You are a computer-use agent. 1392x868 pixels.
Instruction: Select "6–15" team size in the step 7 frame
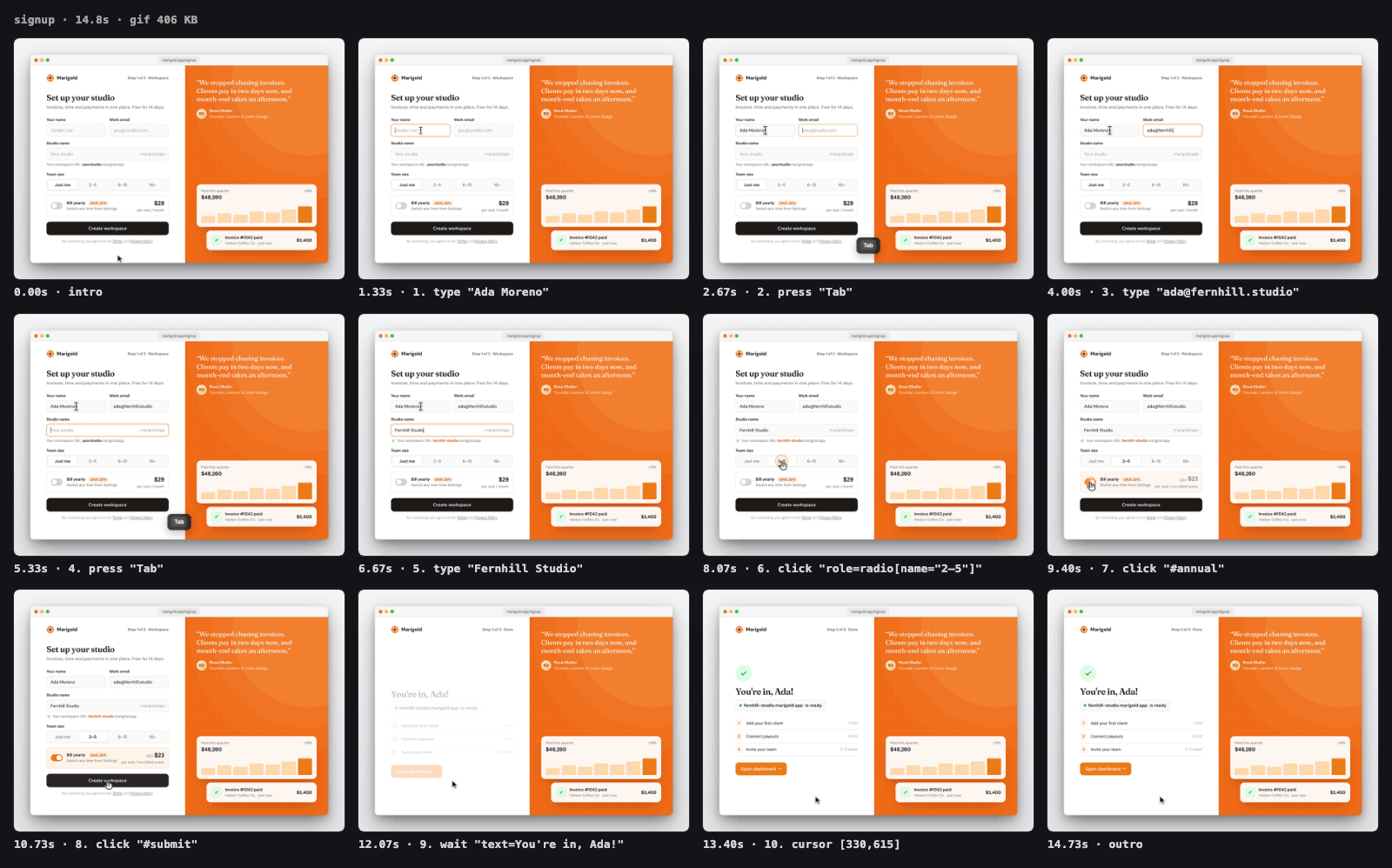click(x=1156, y=461)
